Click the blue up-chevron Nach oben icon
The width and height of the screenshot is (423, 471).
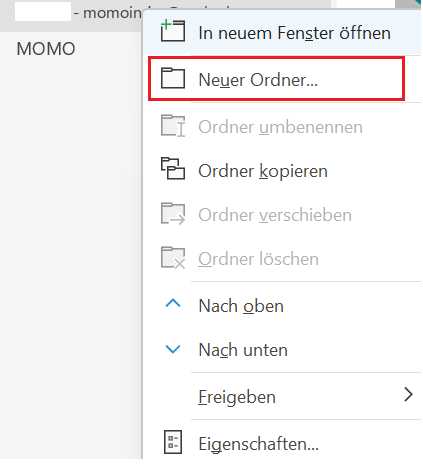pyautogui.click(x=173, y=303)
